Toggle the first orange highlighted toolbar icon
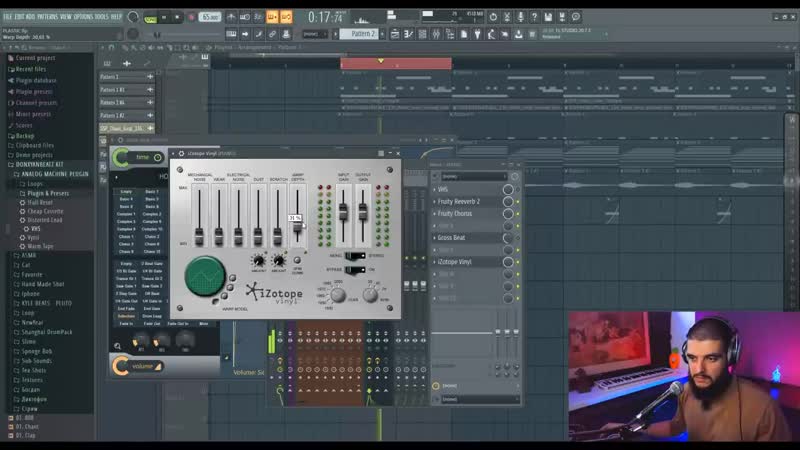The image size is (800, 450). 272,17
